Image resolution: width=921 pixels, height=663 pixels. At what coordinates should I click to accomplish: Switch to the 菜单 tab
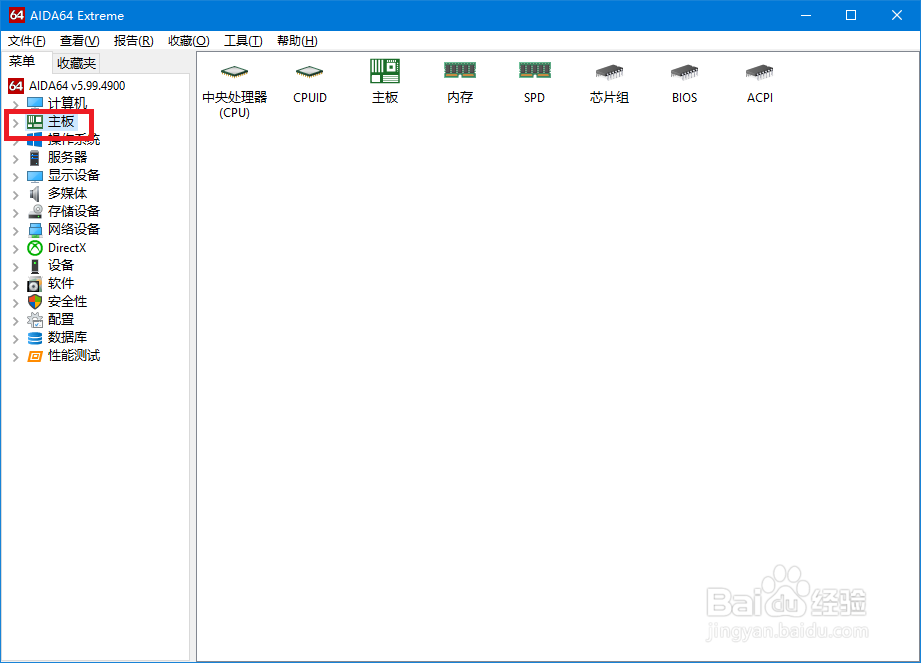(22, 61)
